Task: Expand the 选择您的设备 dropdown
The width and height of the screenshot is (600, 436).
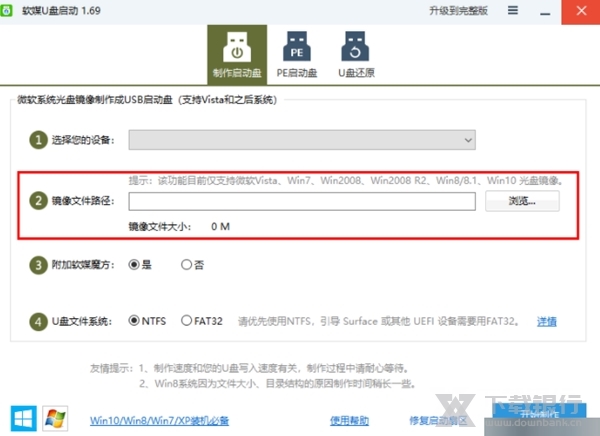Action: pos(302,140)
